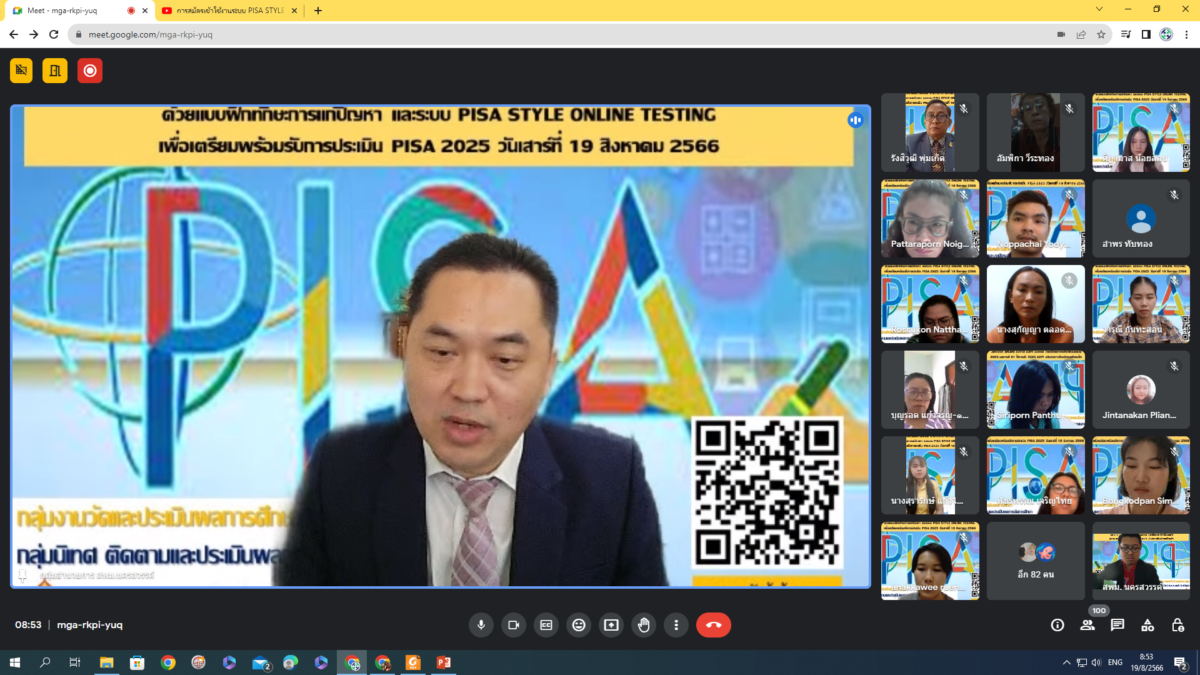
Task: Click the share page icon in address bar
Action: [1081, 34]
